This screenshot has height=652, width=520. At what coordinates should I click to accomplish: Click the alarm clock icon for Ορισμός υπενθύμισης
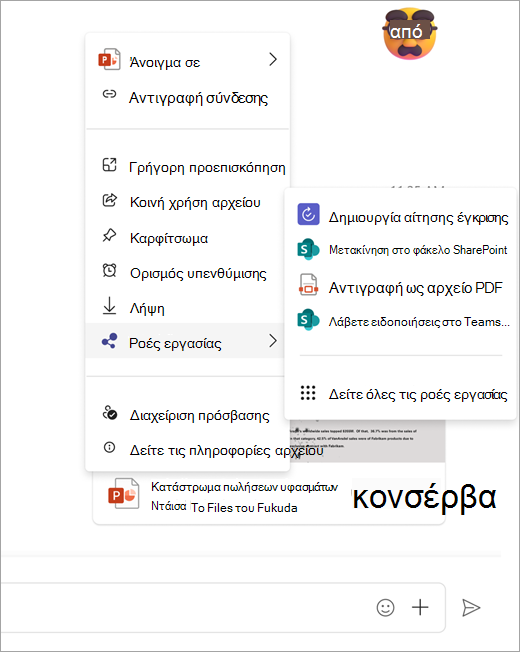[109, 270]
